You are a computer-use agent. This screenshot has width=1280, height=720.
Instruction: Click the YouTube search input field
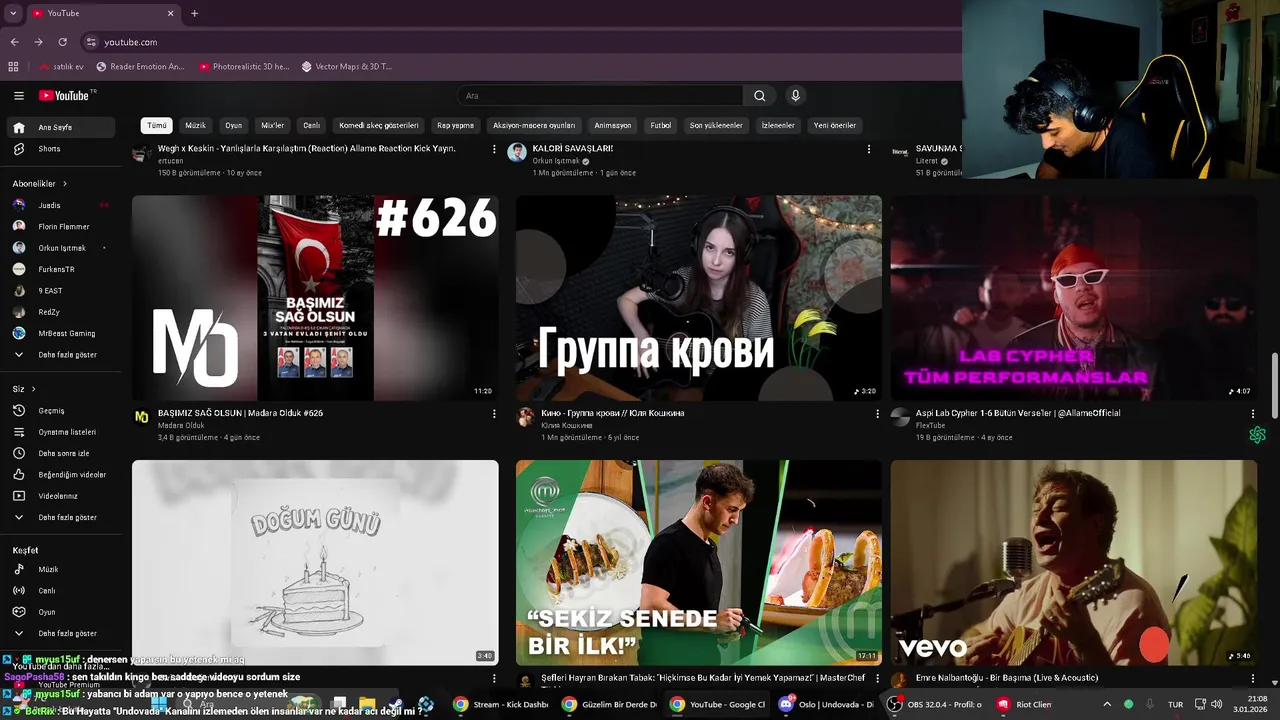pyautogui.click(x=600, y=96)
